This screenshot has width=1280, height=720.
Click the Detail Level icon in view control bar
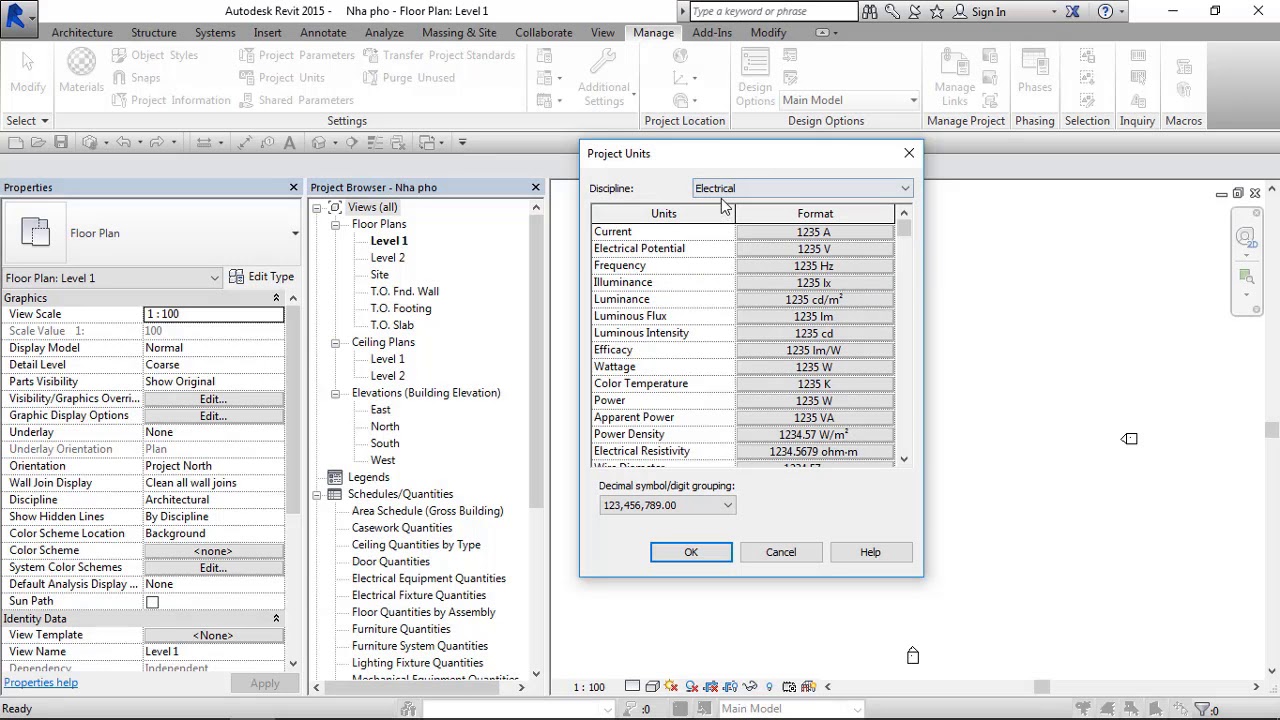pyautogui.click(x=633, y=687)
